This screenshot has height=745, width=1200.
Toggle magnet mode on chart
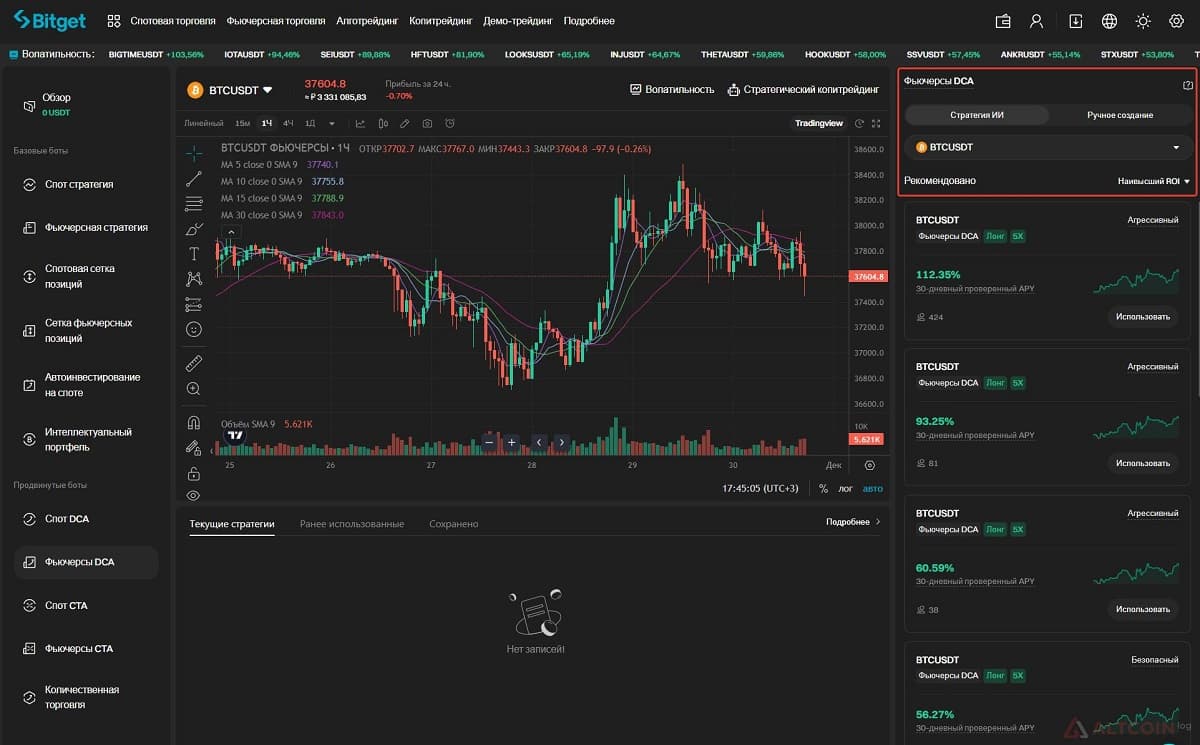[x=194, y=422]
